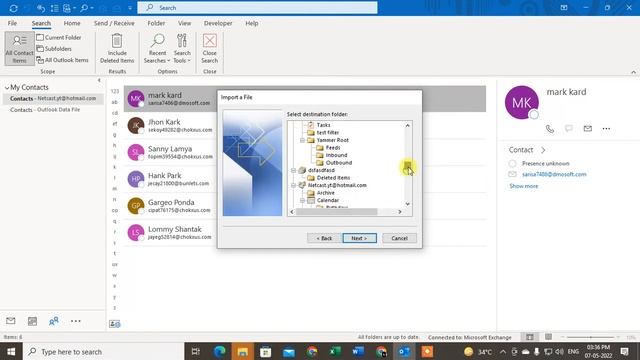Image resolution: width=640 pixels, height=360 pixels.
Task: Switch to the Home ribbon tab
Action: tap(72, 23)
